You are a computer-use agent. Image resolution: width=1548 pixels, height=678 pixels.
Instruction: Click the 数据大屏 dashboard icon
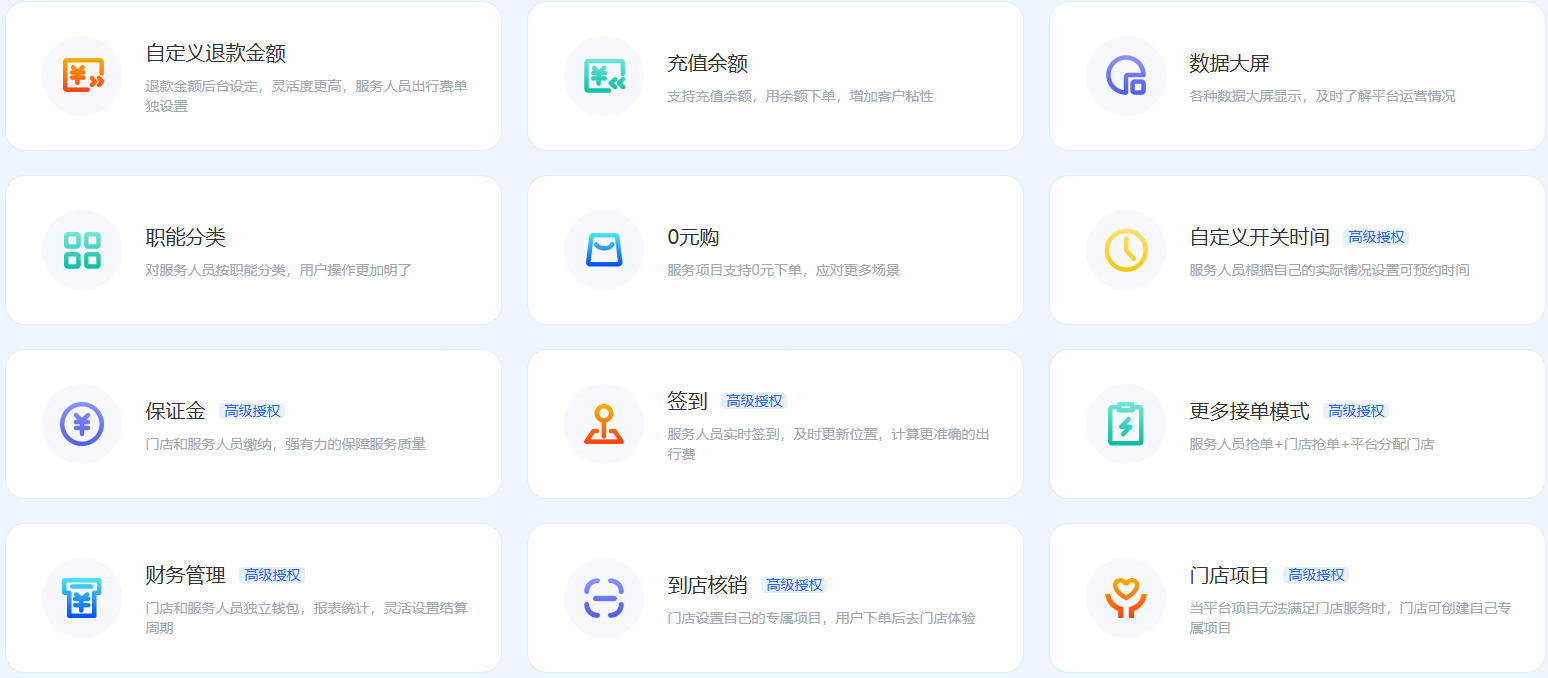click(x=1126, y=76)
